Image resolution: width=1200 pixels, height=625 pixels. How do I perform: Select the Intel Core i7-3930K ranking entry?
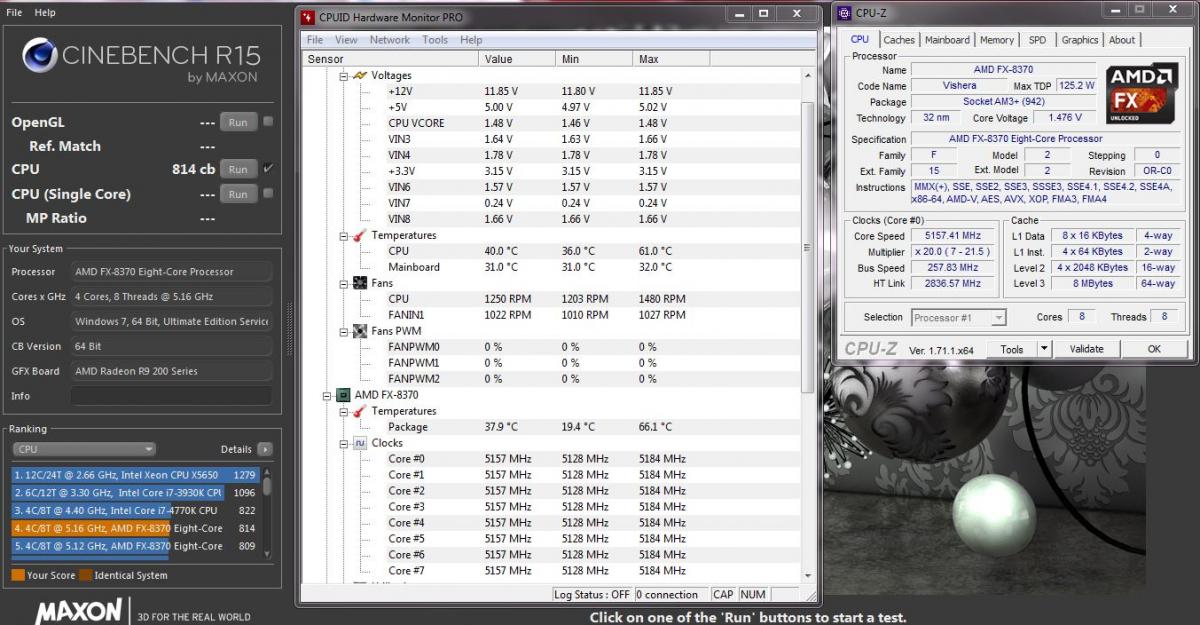135,492
